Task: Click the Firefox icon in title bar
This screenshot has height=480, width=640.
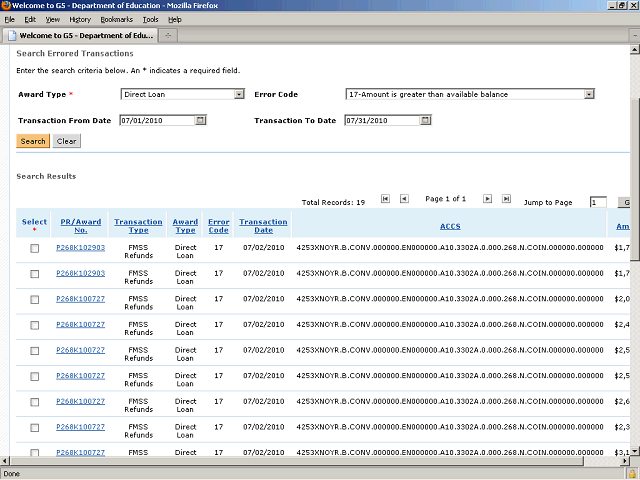Action: 7,6
